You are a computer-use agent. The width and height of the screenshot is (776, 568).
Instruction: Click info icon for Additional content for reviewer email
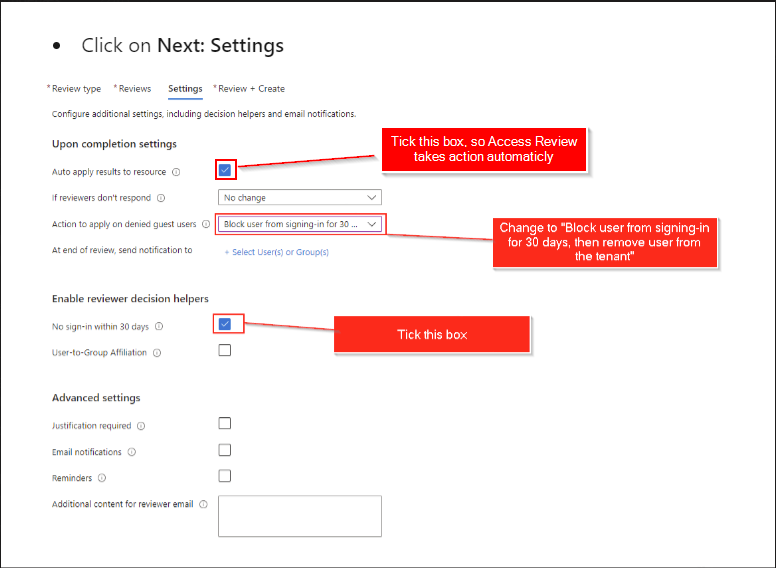tap(203, 504)
